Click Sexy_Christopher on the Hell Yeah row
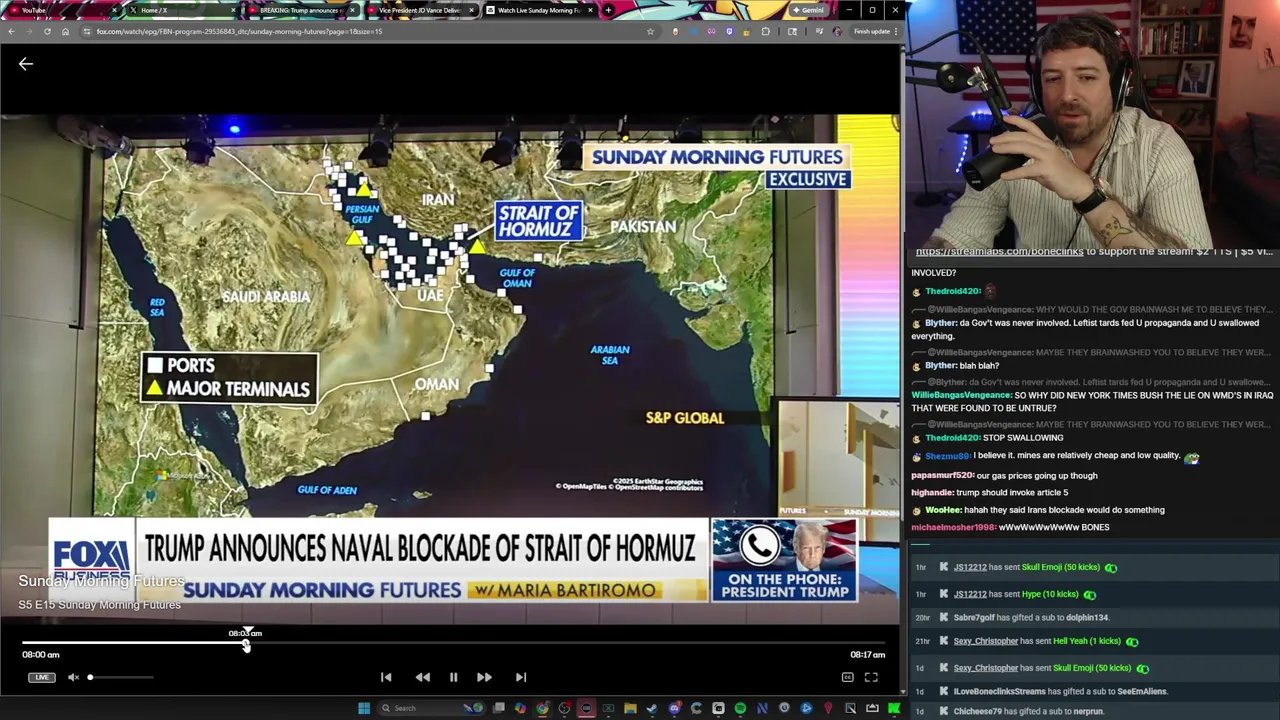 [x=985, y=641]
